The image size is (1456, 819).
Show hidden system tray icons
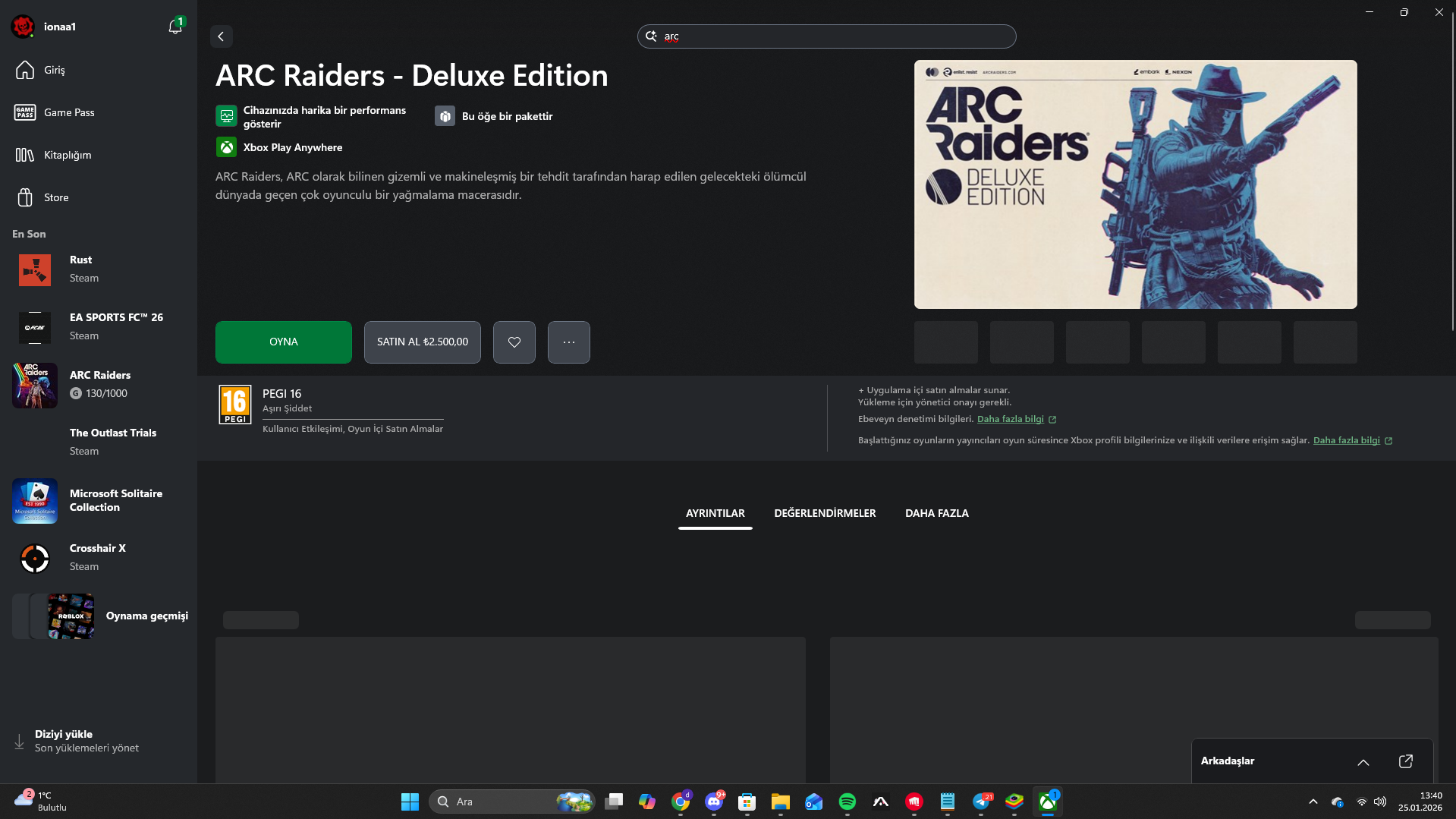[1313, 802]
